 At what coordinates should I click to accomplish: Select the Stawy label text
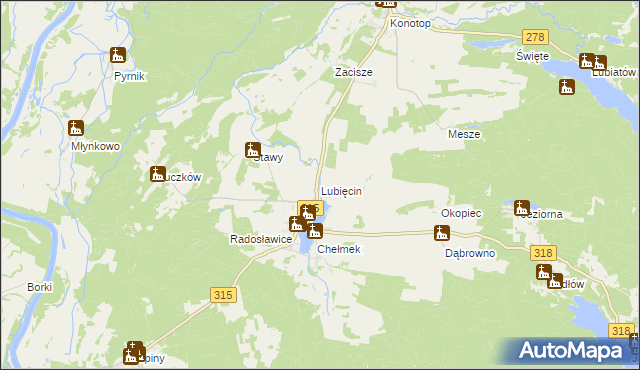(x=268, y=157)
